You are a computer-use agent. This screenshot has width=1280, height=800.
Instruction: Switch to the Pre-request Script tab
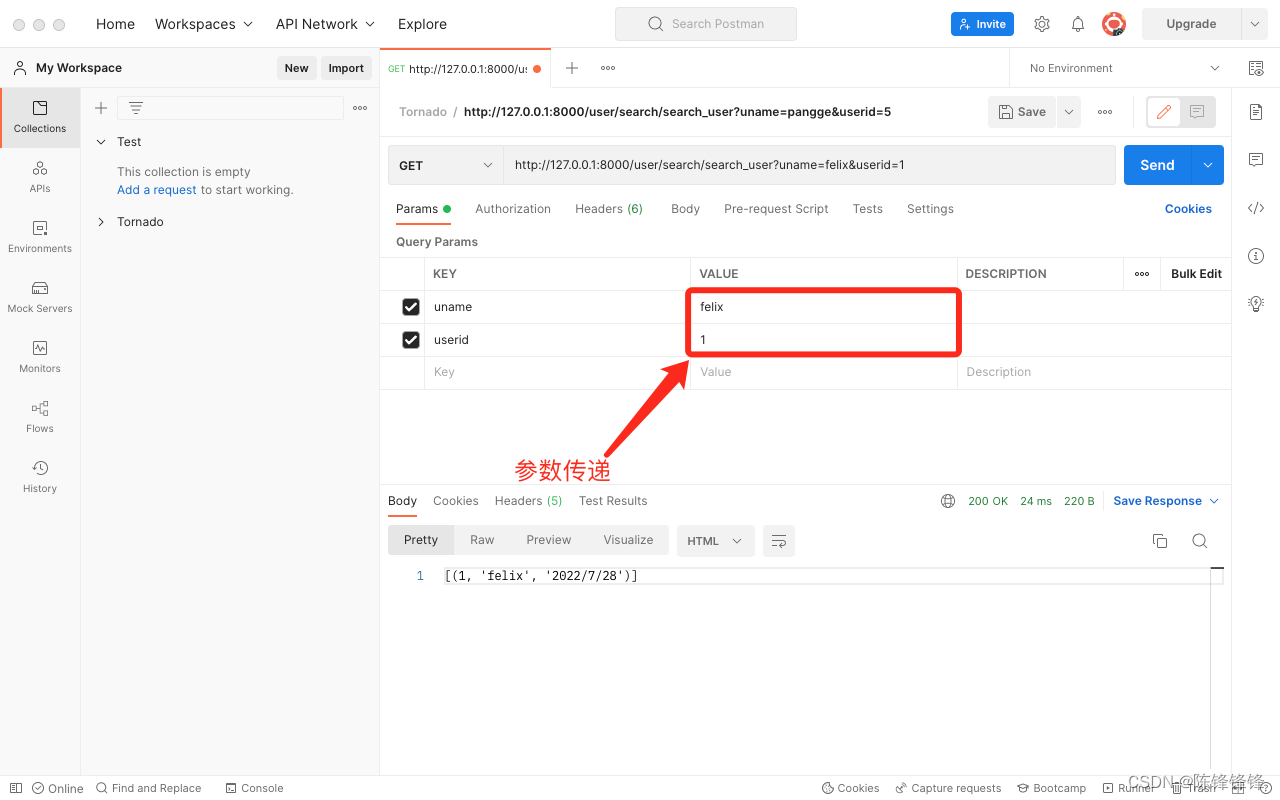coord(776,209)
